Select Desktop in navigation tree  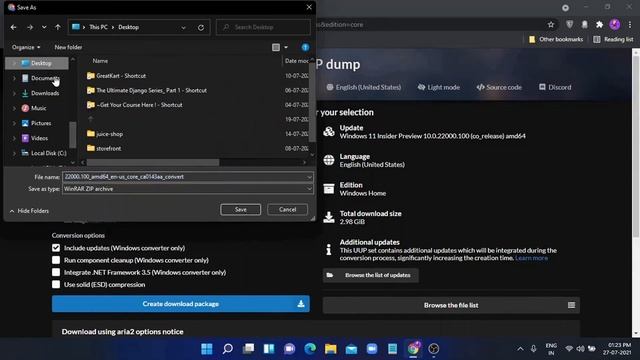[x=41, y=63]
